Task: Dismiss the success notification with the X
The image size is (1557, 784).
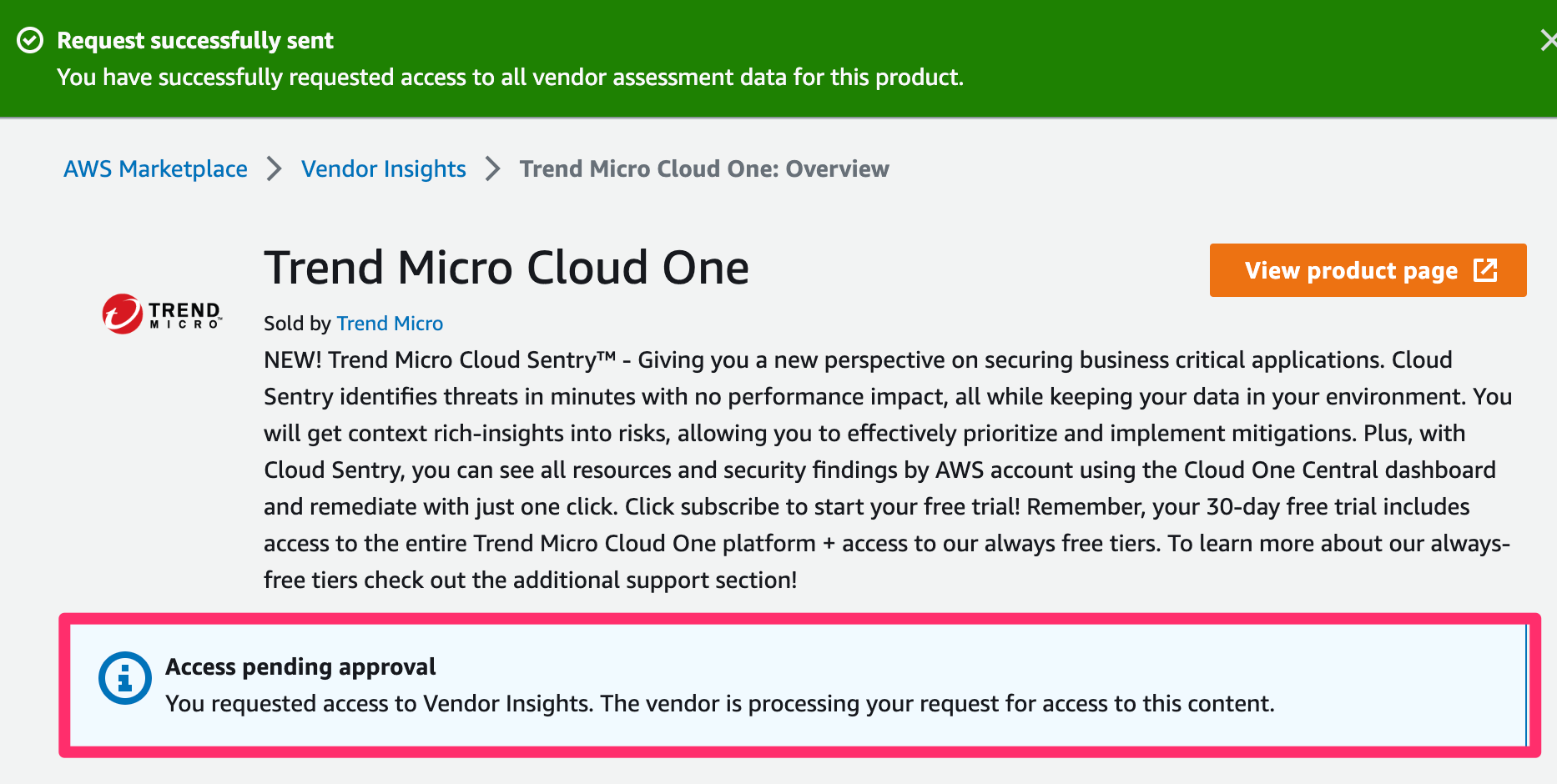Action: pos(1549,38)
